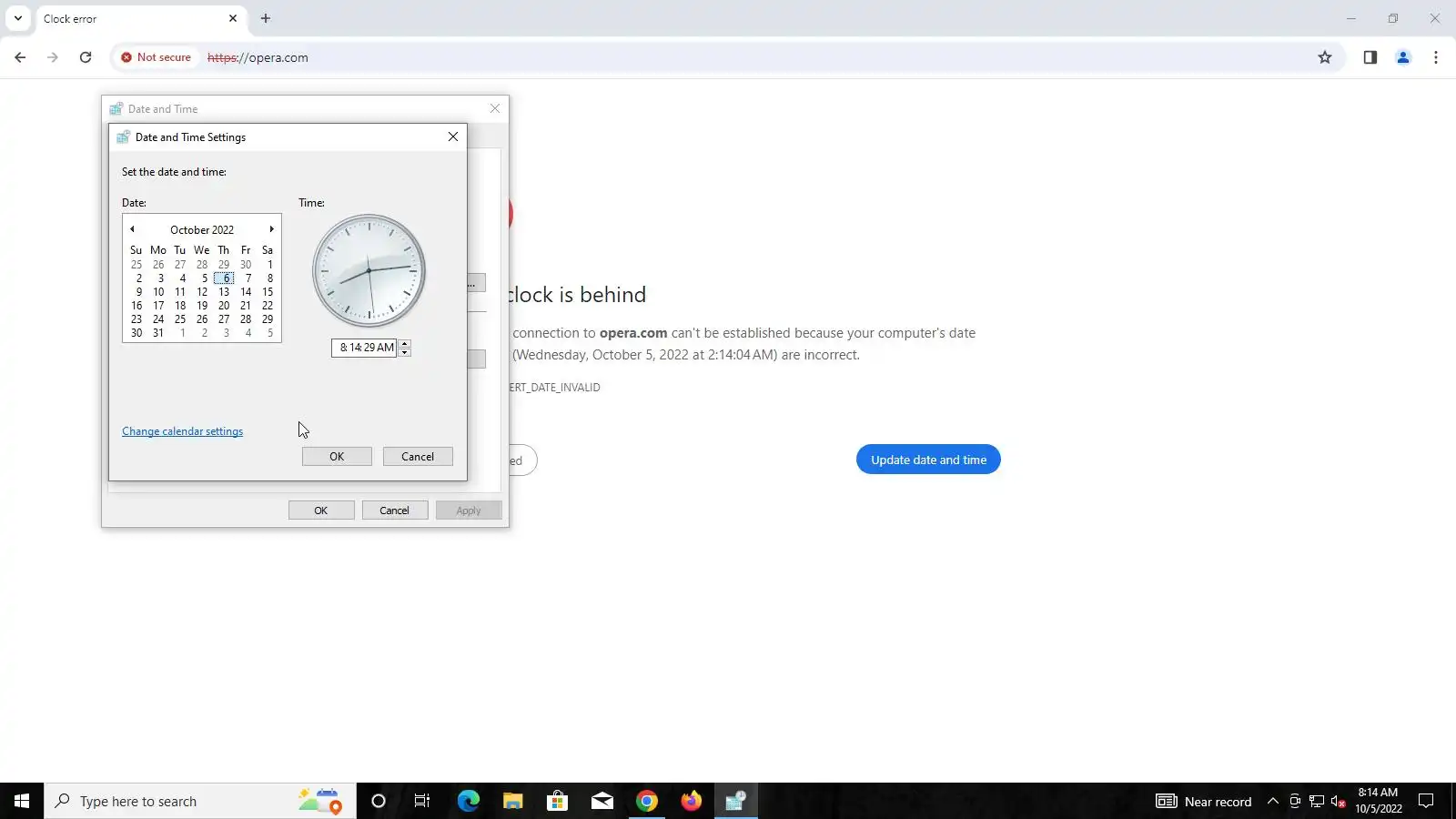Open Microsoft Store from the taskbar

point(557,801)
